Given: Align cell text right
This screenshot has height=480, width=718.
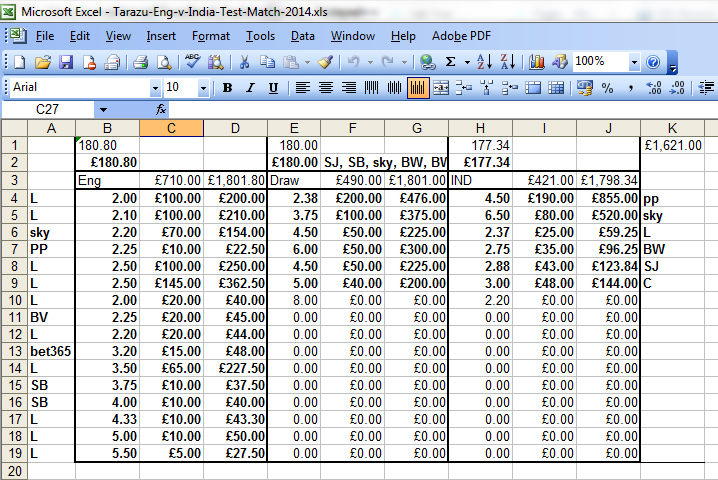Looking at the screenshot, I should click(x=348, y=88).
